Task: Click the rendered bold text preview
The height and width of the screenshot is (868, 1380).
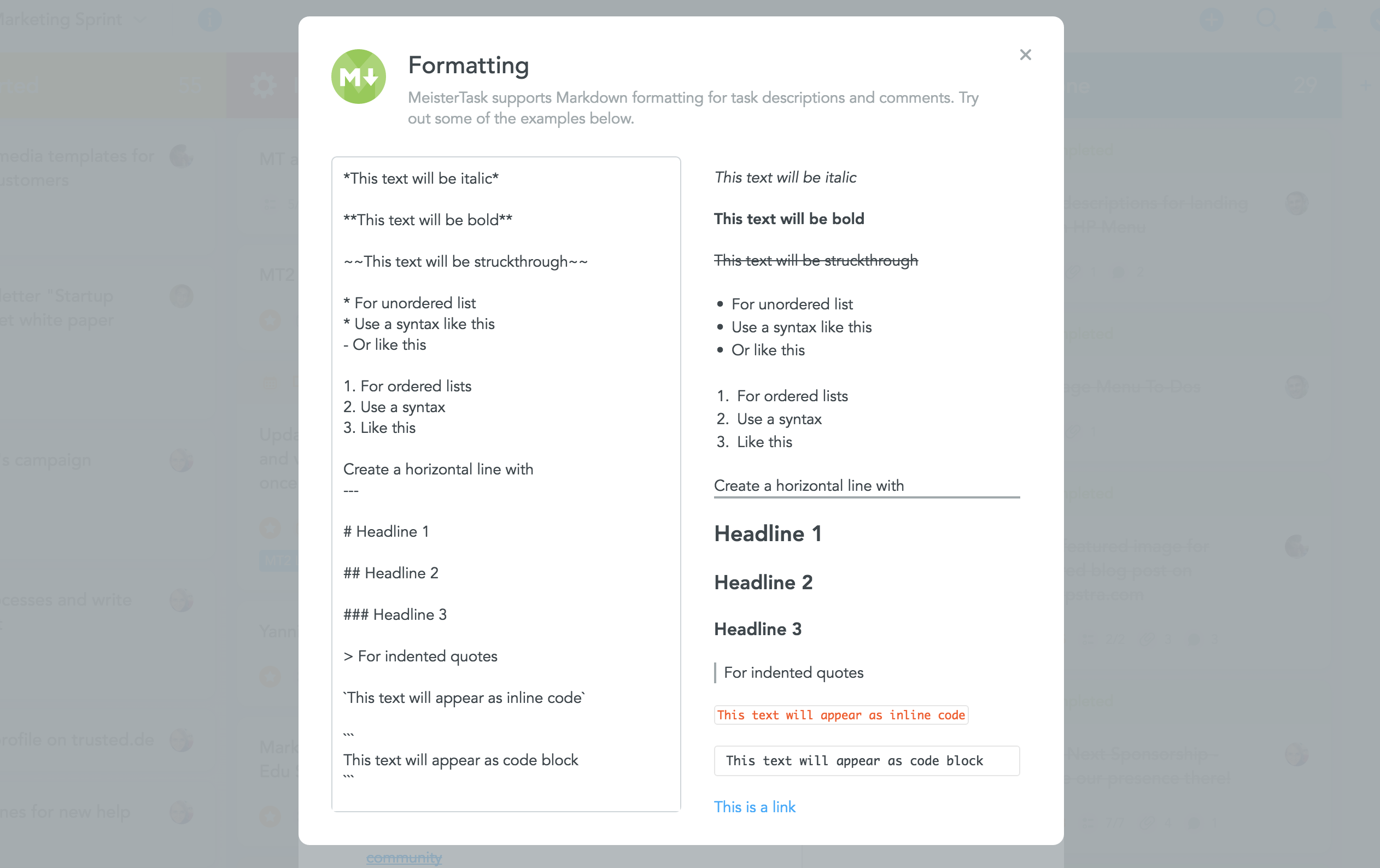Action: tap(789, 218)
